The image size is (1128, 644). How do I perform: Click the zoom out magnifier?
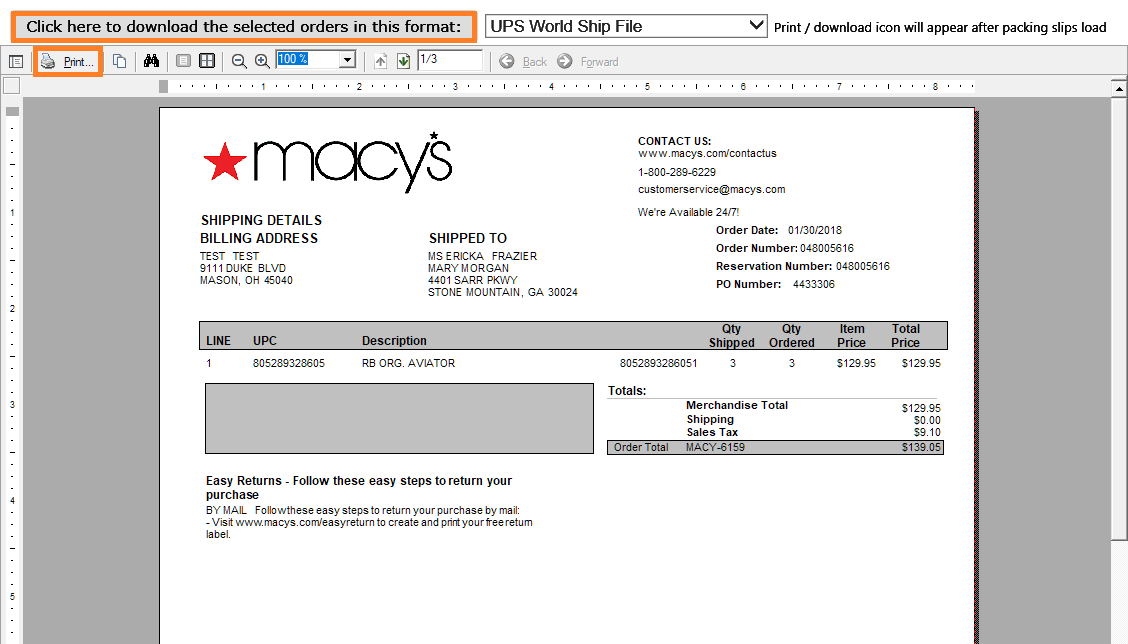(240, 62)
